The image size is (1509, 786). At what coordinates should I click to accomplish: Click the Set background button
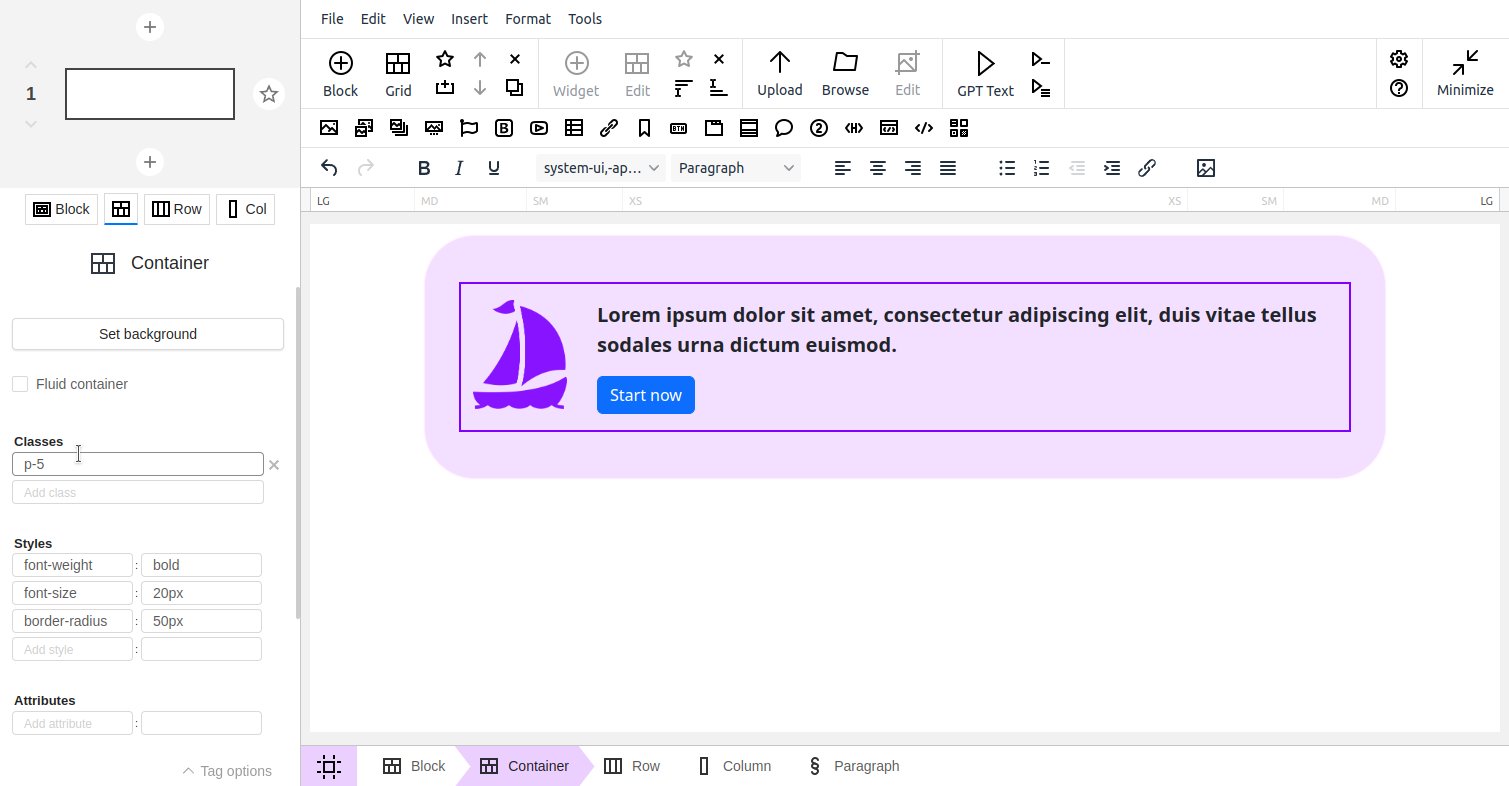click(148, 334)
